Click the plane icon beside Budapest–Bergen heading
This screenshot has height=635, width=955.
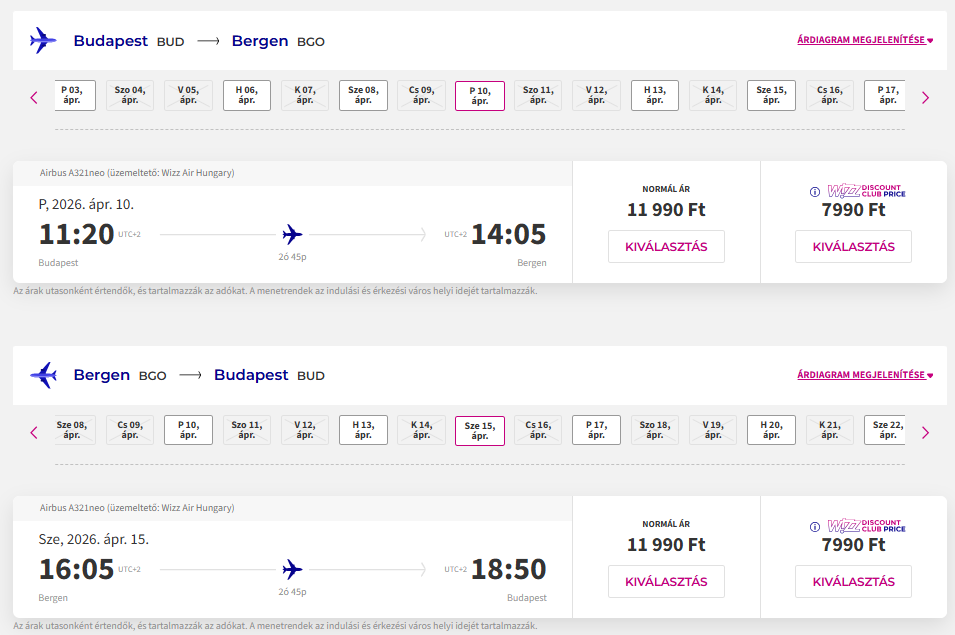43,41
